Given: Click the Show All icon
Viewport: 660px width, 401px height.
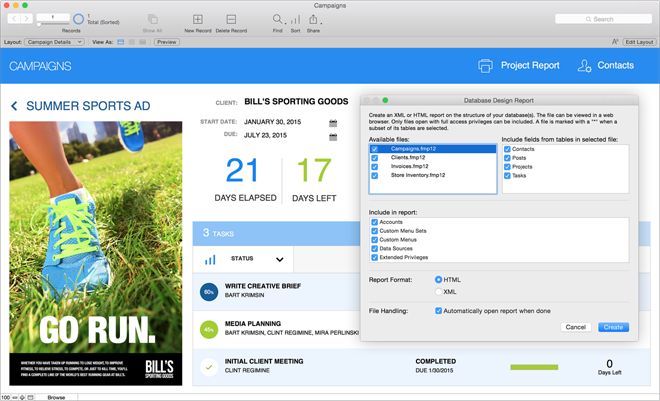Looking at the screenshot, I should 152,19.
